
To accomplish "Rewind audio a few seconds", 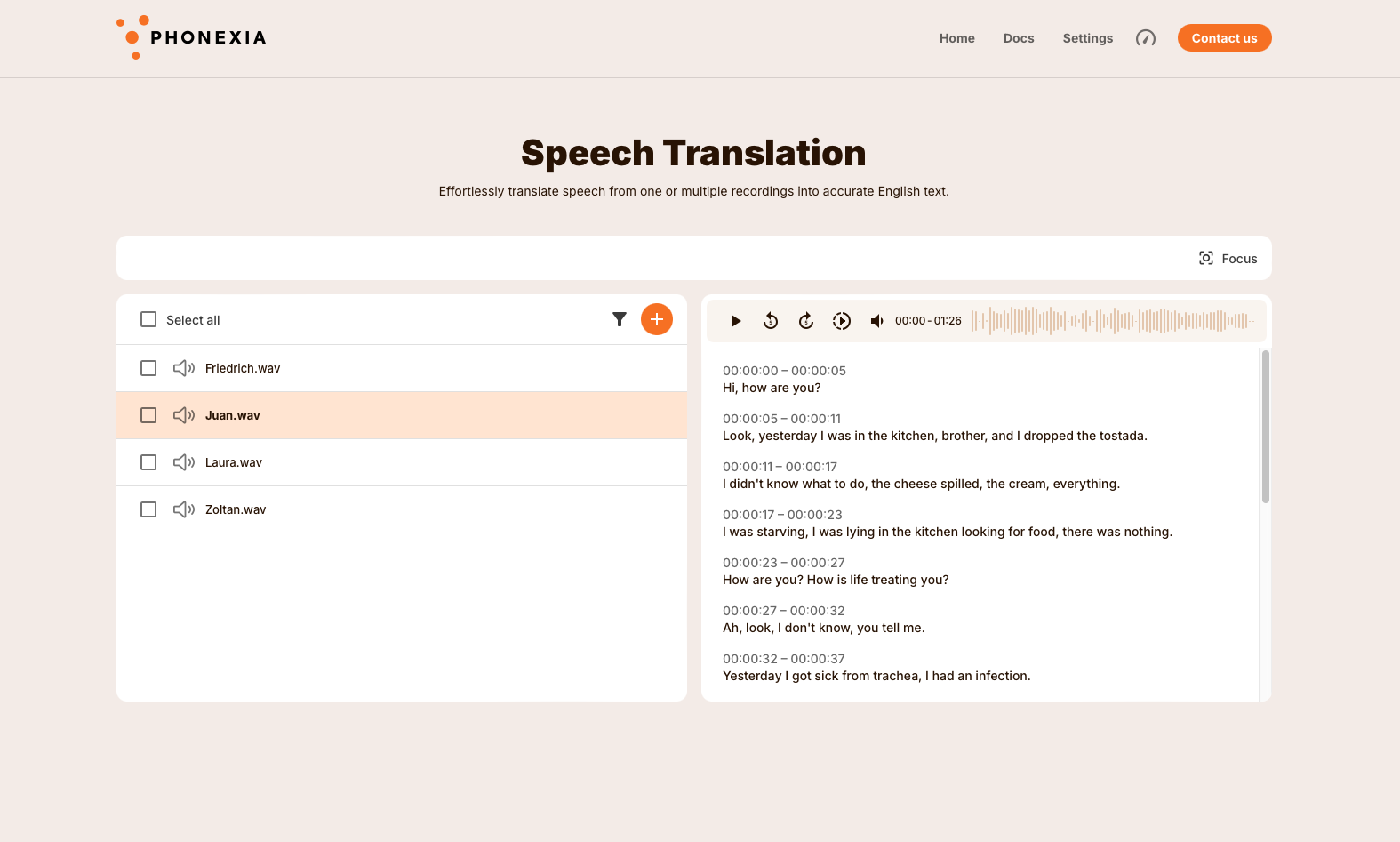I will (771, 321).
